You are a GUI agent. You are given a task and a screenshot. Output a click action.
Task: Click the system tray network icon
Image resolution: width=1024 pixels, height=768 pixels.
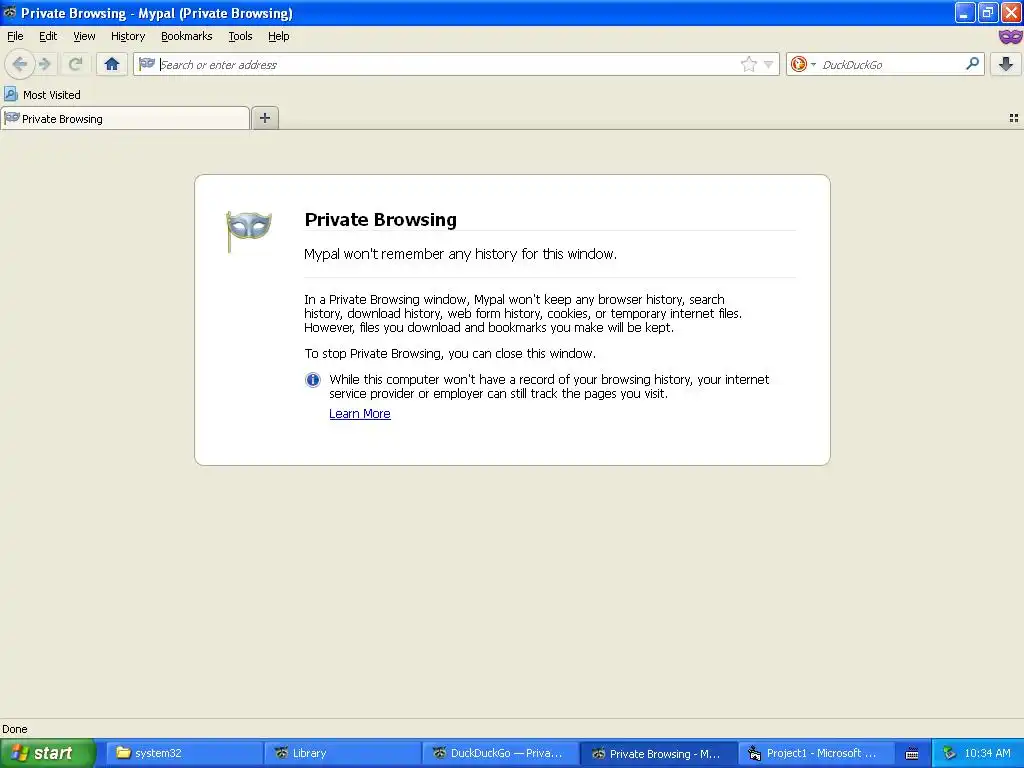tap(949, 754)
